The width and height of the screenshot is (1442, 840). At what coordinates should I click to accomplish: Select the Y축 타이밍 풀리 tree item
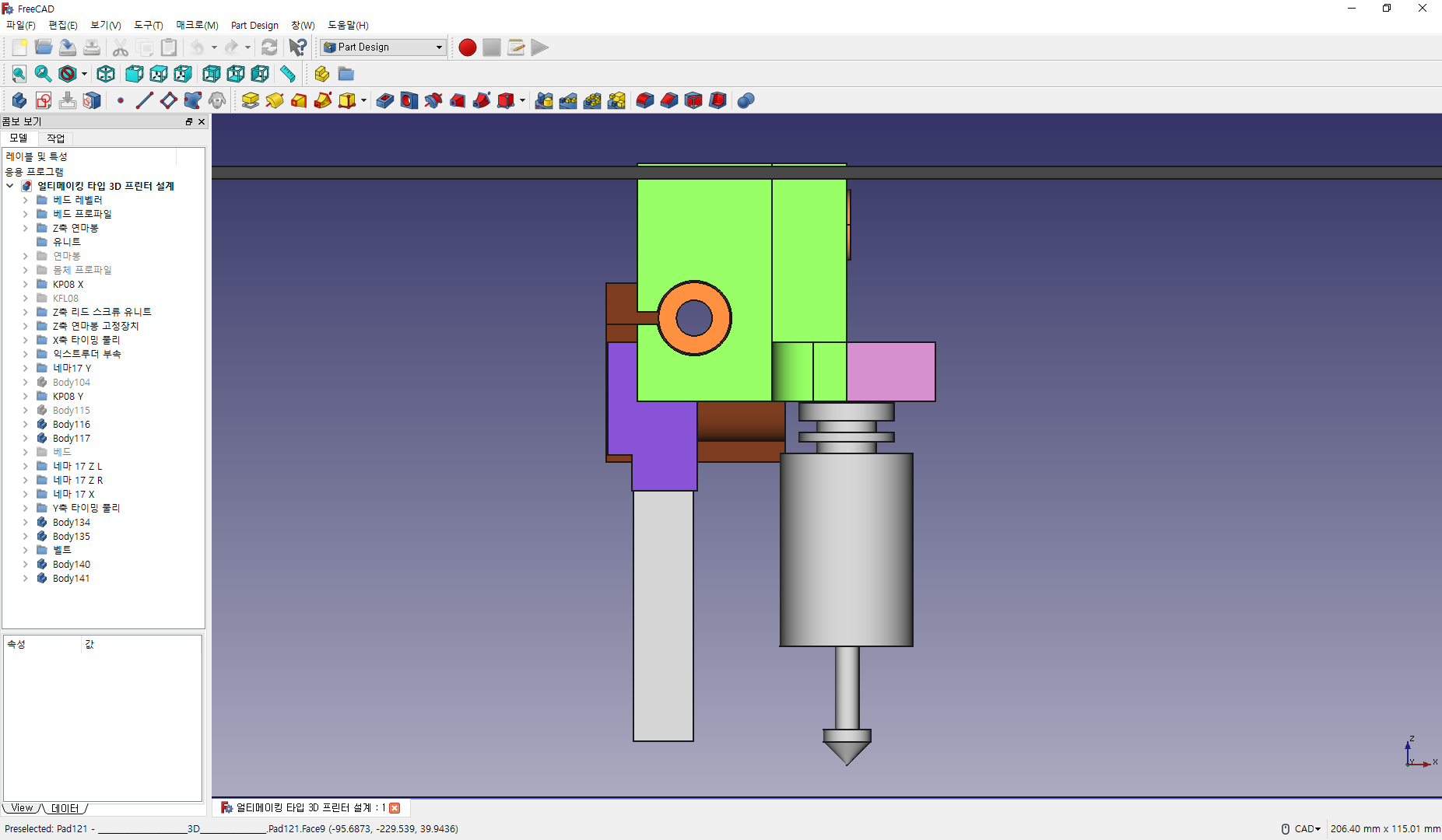point(86,508)
